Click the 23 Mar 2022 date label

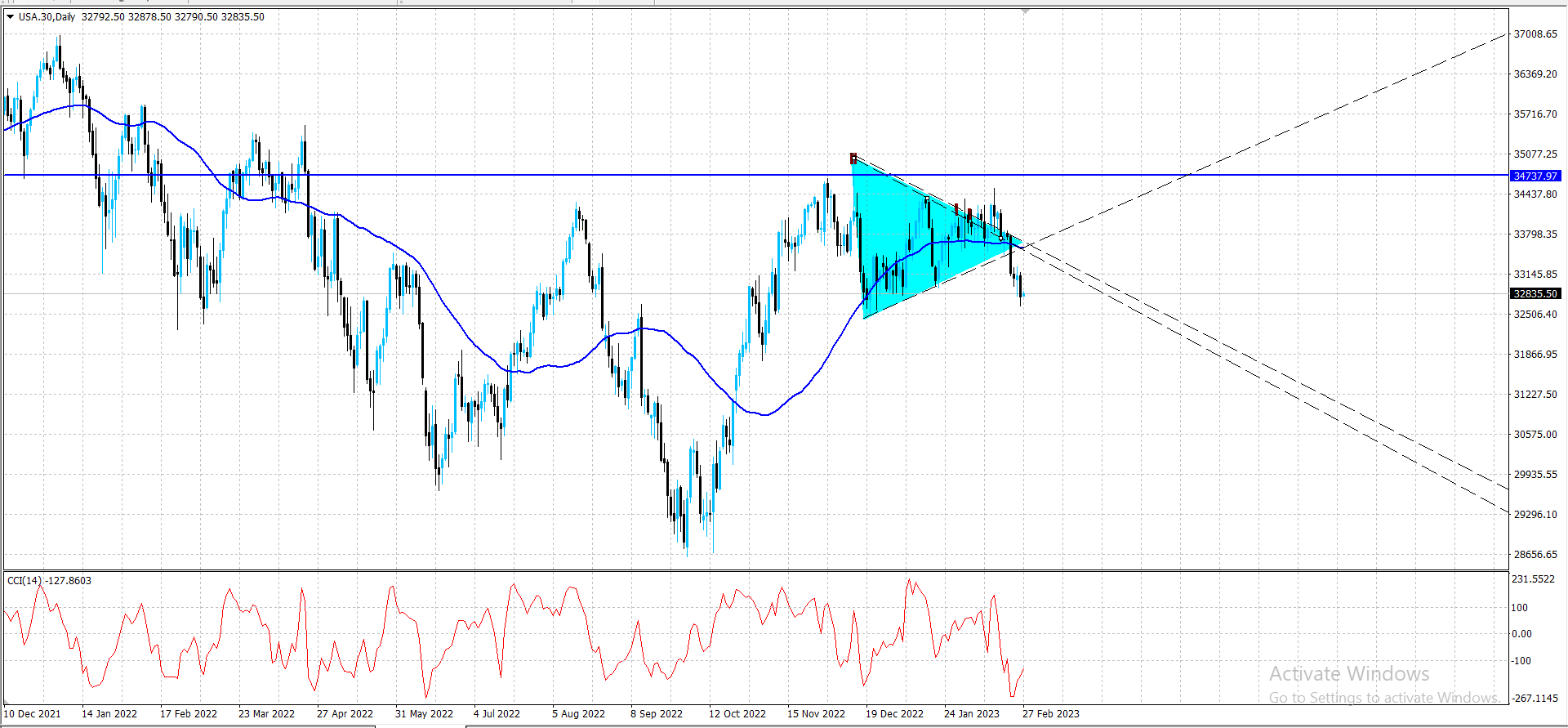(267, 714)
